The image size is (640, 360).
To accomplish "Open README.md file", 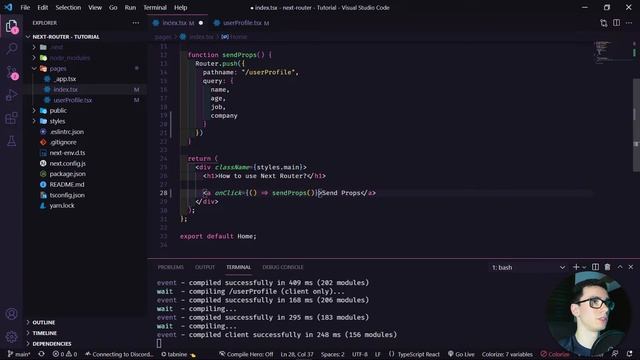I will (67, 184).
